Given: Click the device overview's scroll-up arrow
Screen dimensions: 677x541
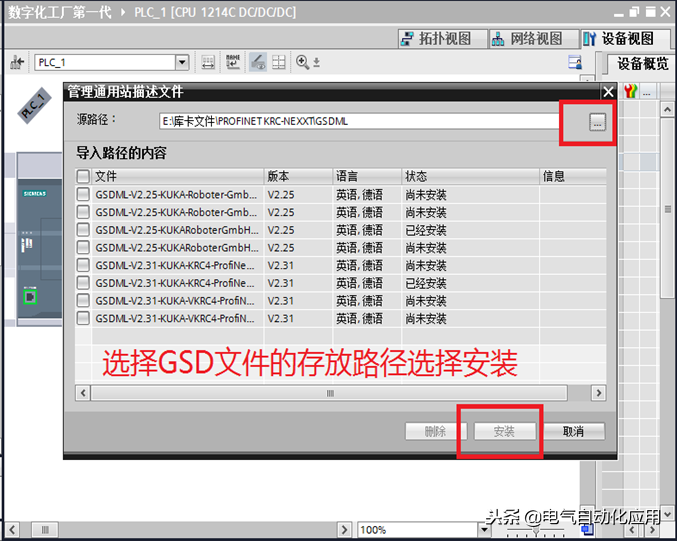Looking at the screenshot, I should click(x=668, y=110).
